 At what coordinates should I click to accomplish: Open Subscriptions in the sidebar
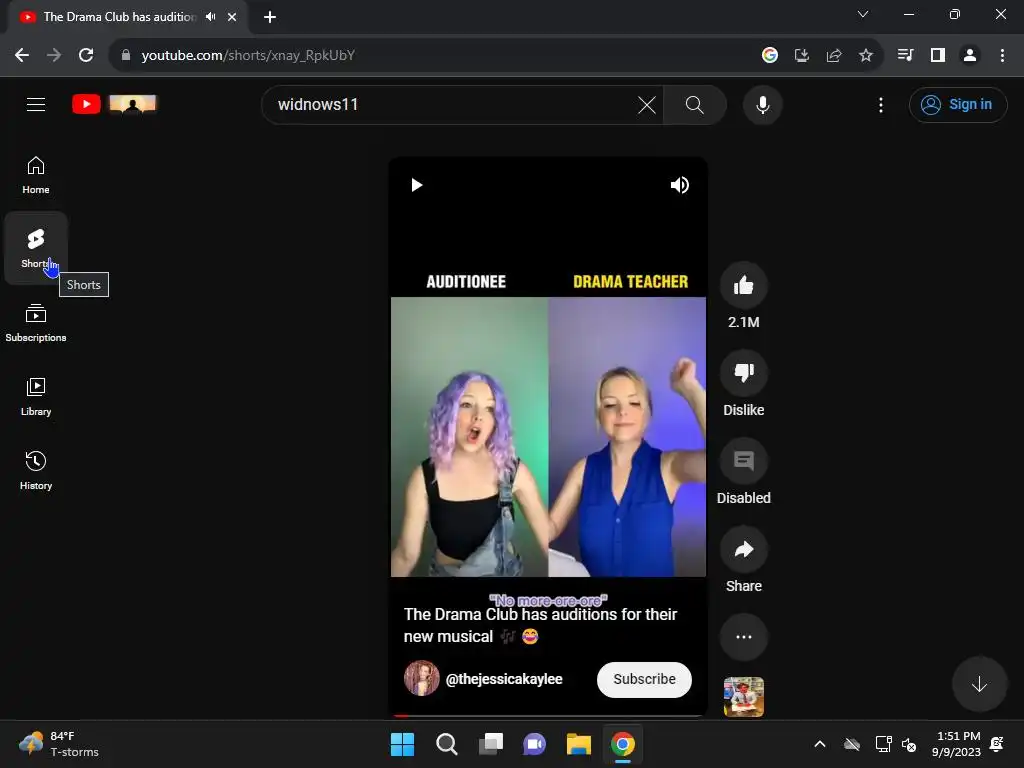coord(36,323)
